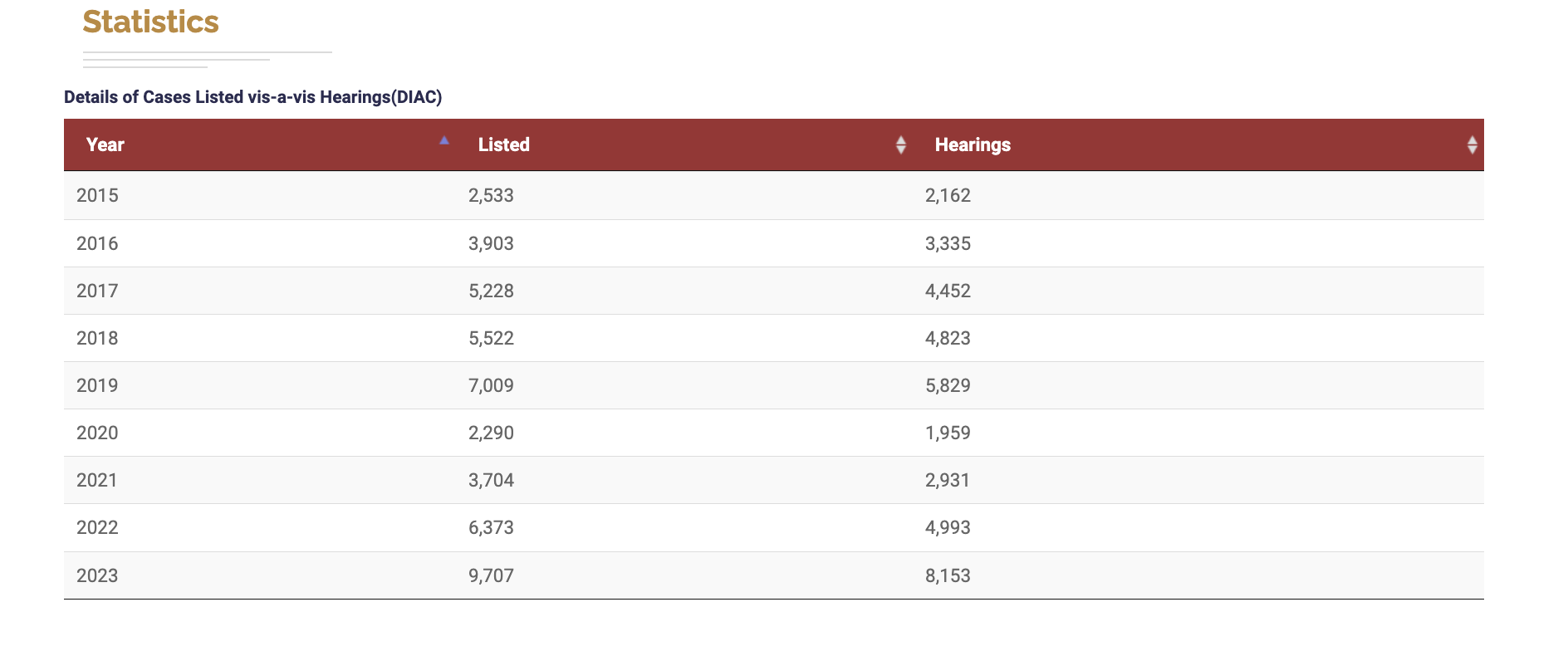This screenshot has height=651, width=1568.
Task: Select the 2,533 listed value
Action: tap(491, 196)
